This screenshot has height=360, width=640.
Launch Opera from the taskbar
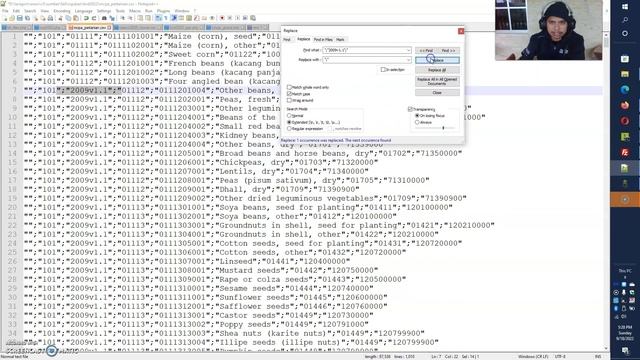625,121
